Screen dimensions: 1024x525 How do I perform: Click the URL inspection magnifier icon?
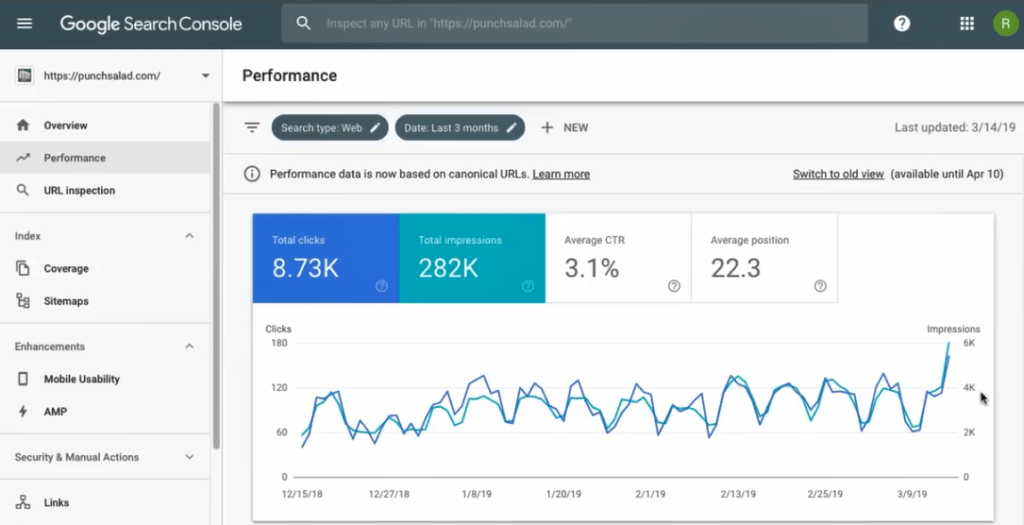(x=23, y=190)
